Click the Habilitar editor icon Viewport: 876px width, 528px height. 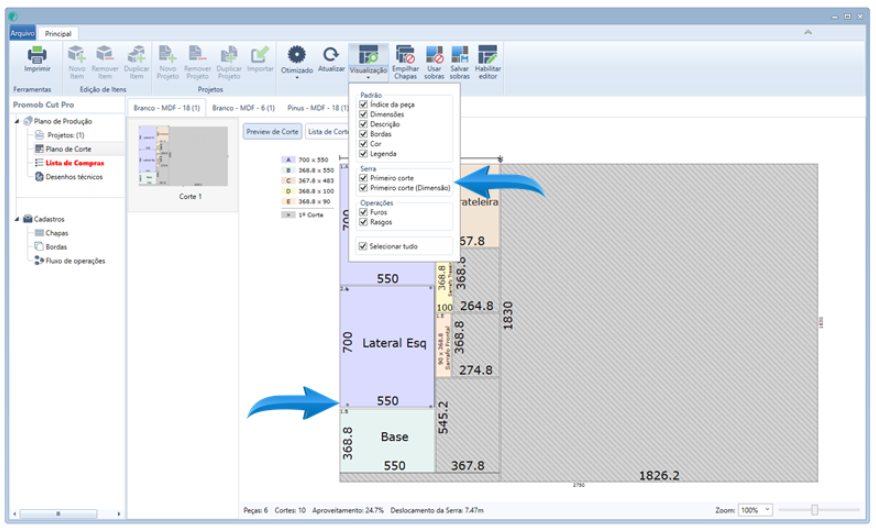(487, 54)
